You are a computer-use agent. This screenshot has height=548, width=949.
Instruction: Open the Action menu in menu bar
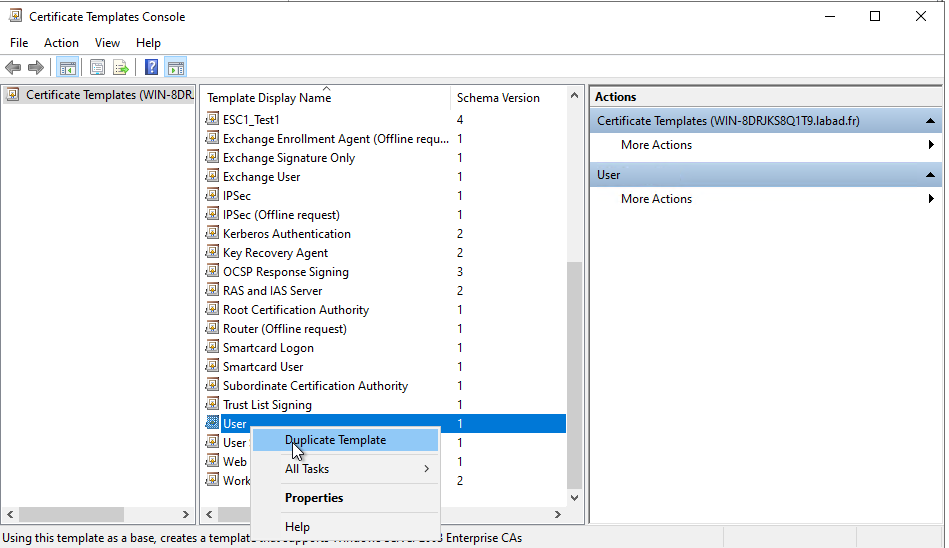[61, 43]
